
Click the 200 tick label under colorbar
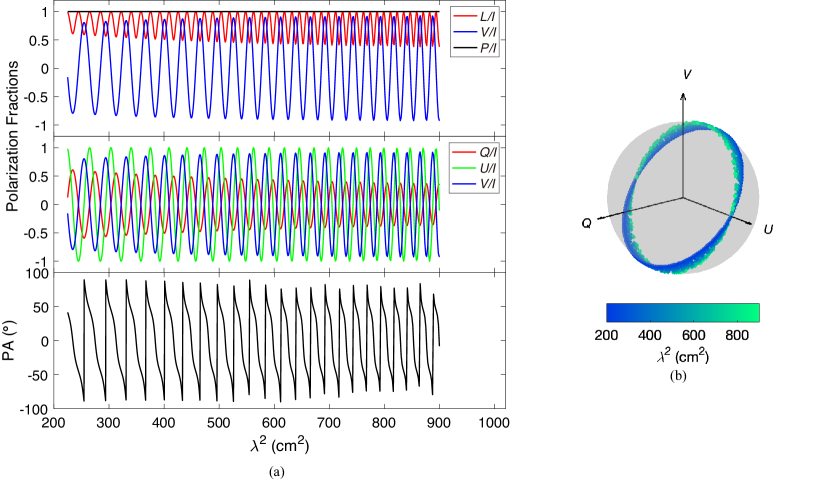606,335
